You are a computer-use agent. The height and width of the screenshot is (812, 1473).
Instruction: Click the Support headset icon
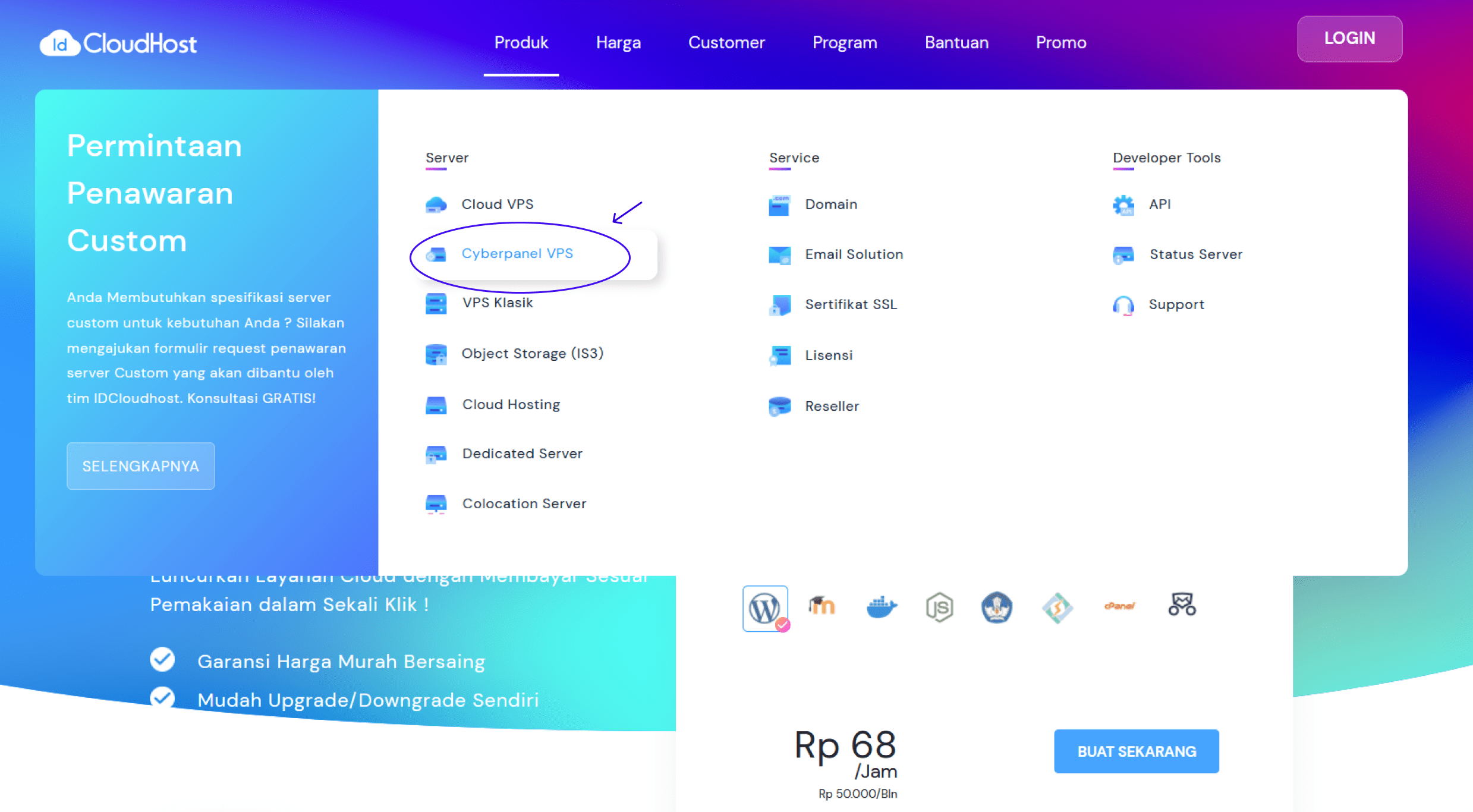(1124, 304)
